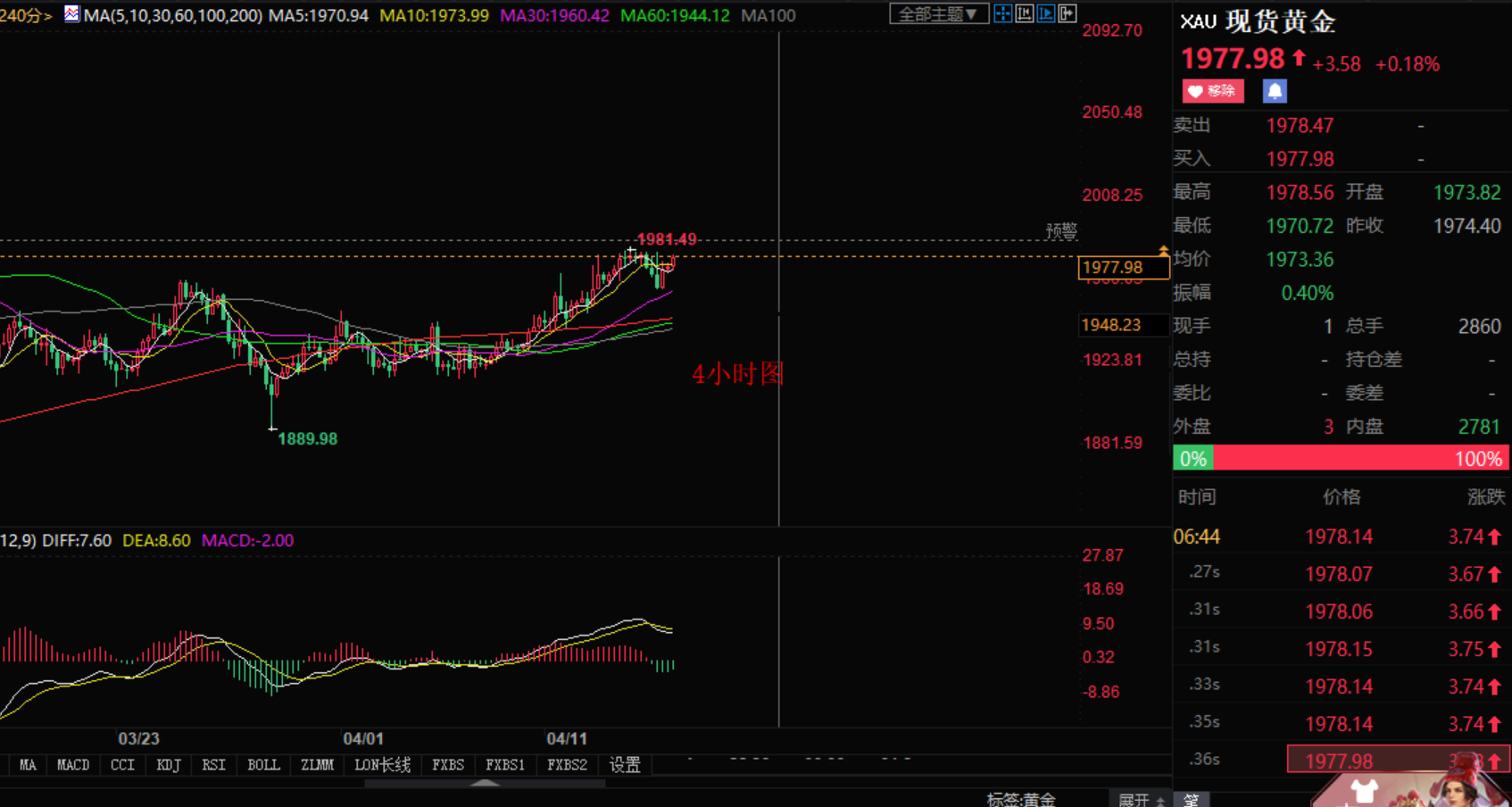The width and height of the screenshot is (1512, 807).
Task: Select the FXBS indicator tab
Action: click(x=448, y=765)
